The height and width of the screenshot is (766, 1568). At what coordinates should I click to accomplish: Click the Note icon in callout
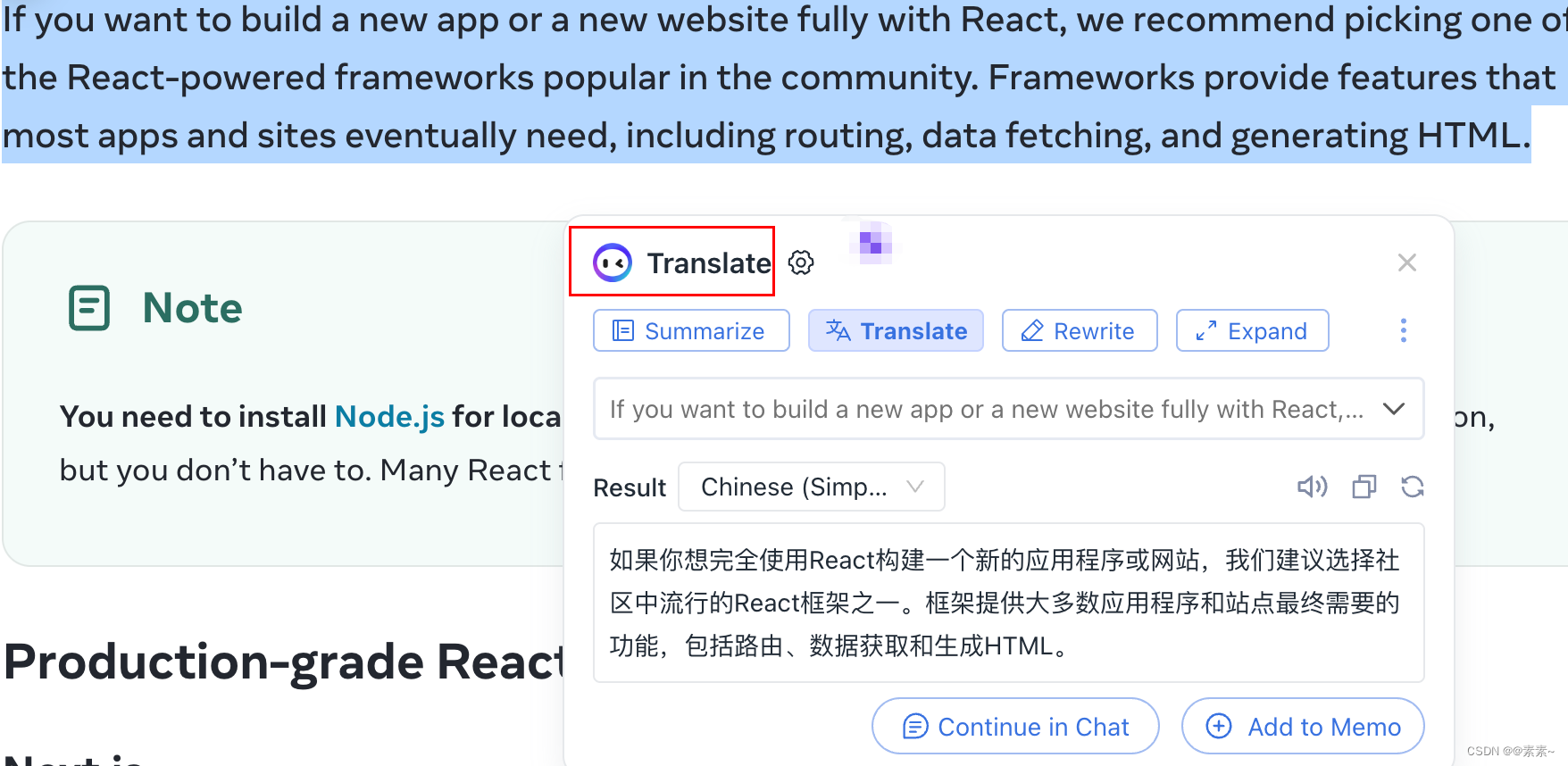(x=89, y=308)
